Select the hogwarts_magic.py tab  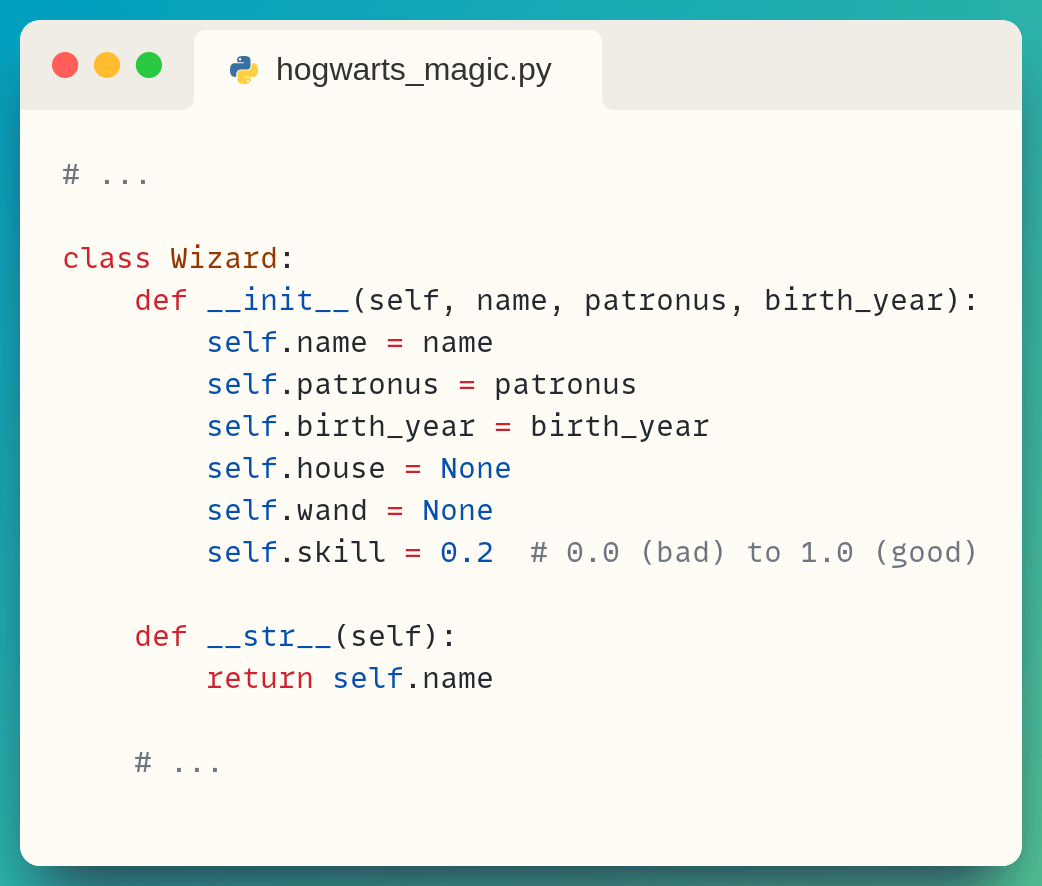pyautogui.click(x=398, y=70)
